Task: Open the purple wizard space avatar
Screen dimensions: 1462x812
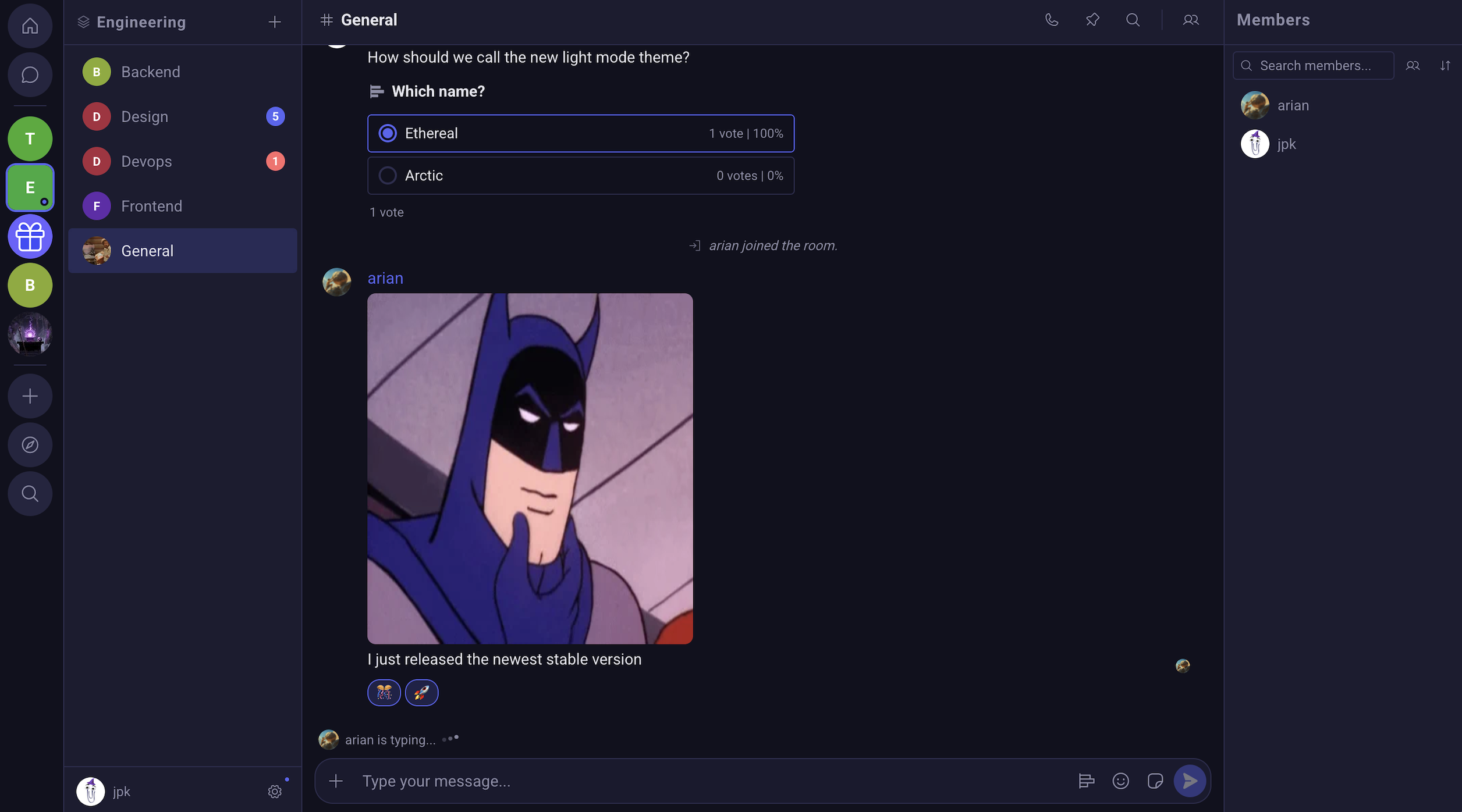Action: click(30, 334)
